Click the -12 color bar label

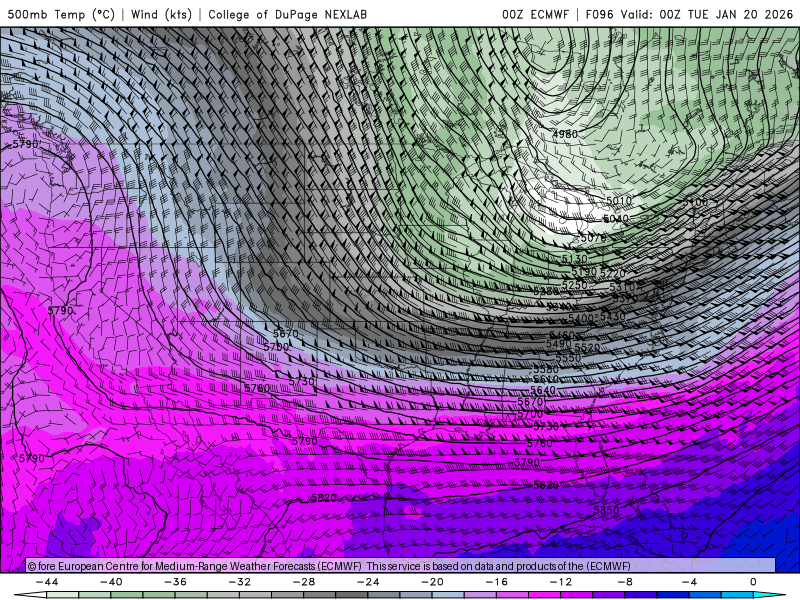click(561, 582)
